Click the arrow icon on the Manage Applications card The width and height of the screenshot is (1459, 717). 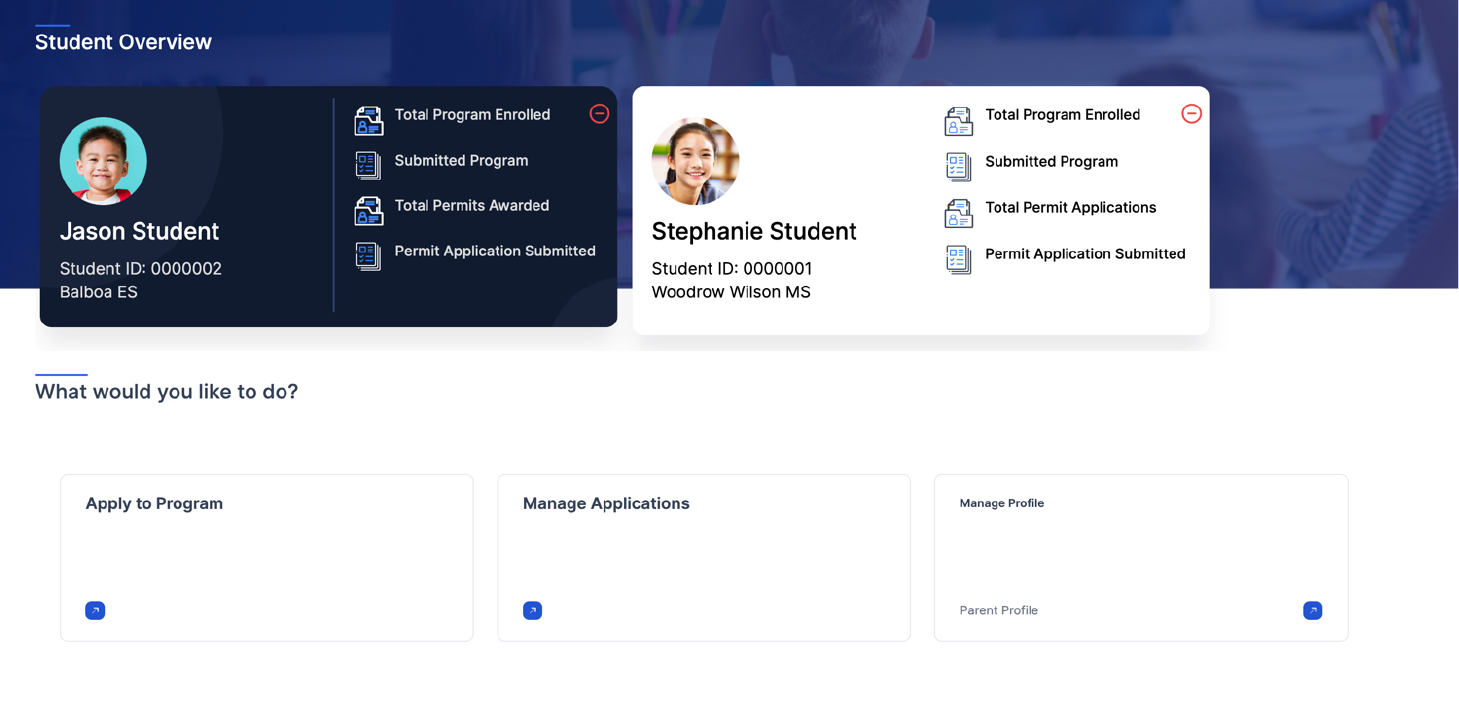tap(532, 610)
